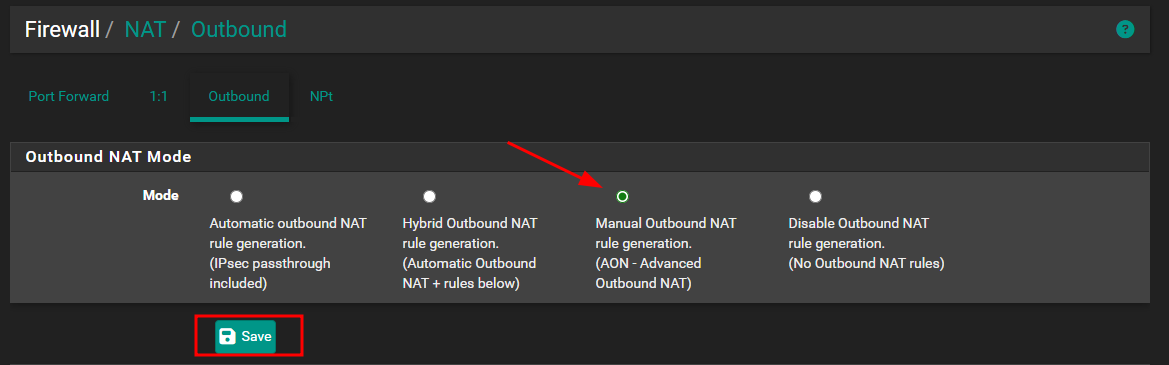Click the "Automatic outbound NAT rule generation" description text

[x=288, y=253]
